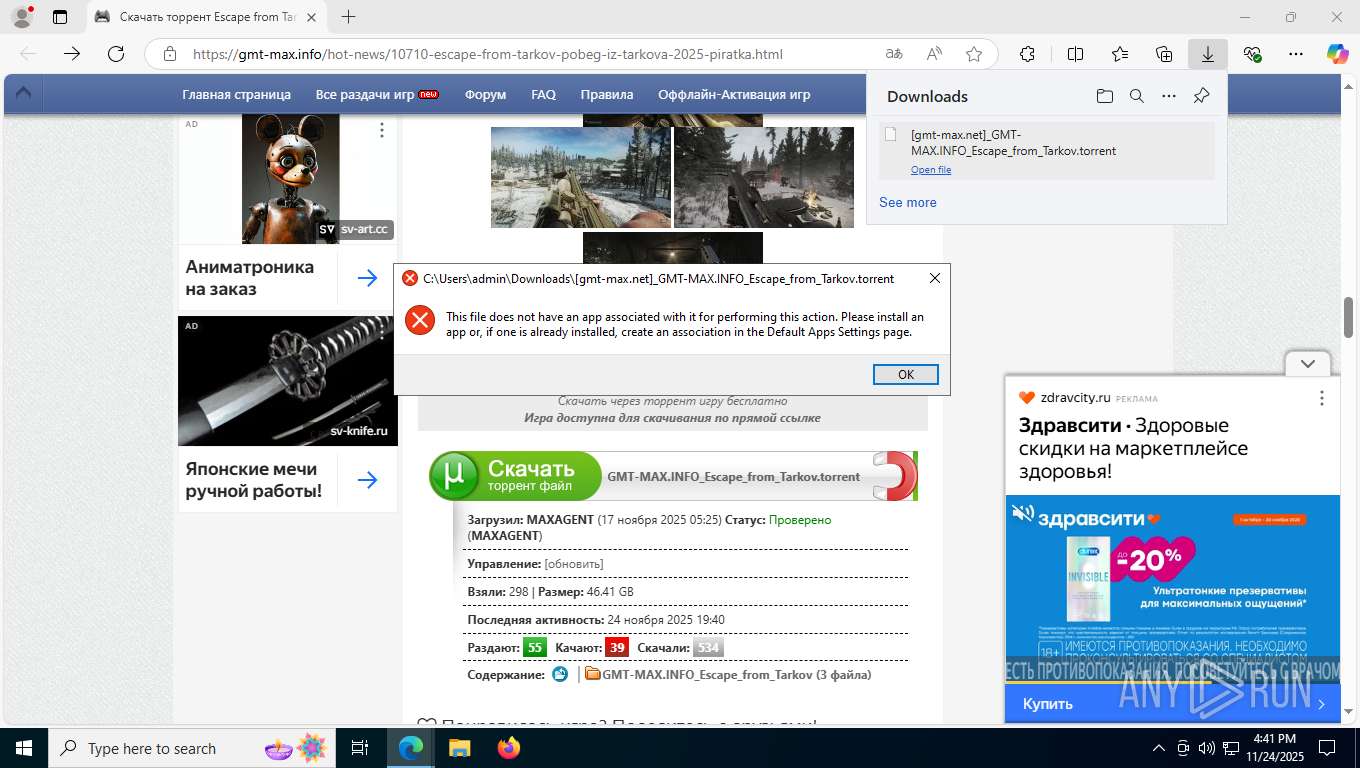Click See more in Downloads panel

pyautogui.click(x=908, y=202)
